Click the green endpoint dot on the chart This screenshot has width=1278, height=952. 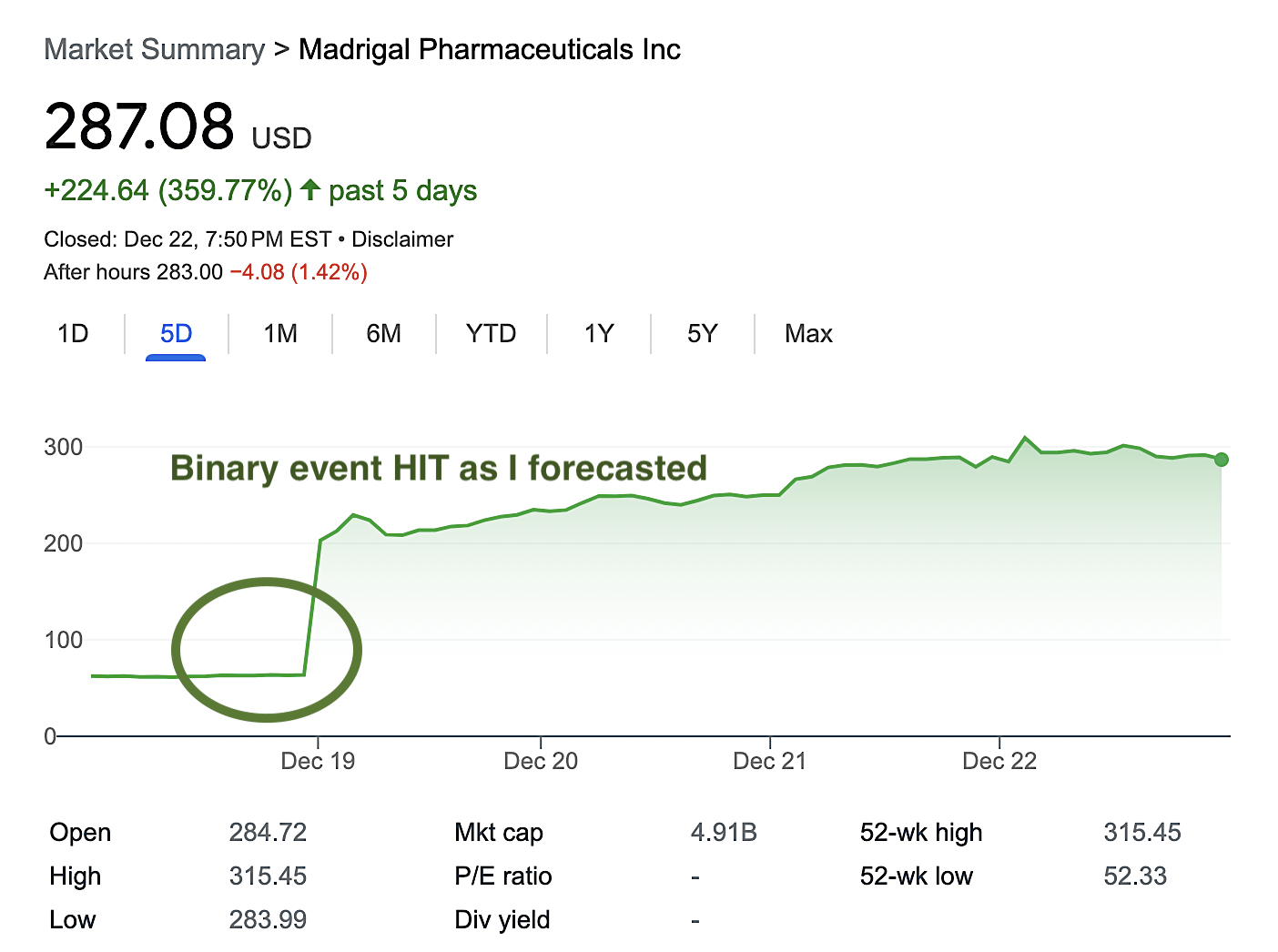tap(1222, 460)
